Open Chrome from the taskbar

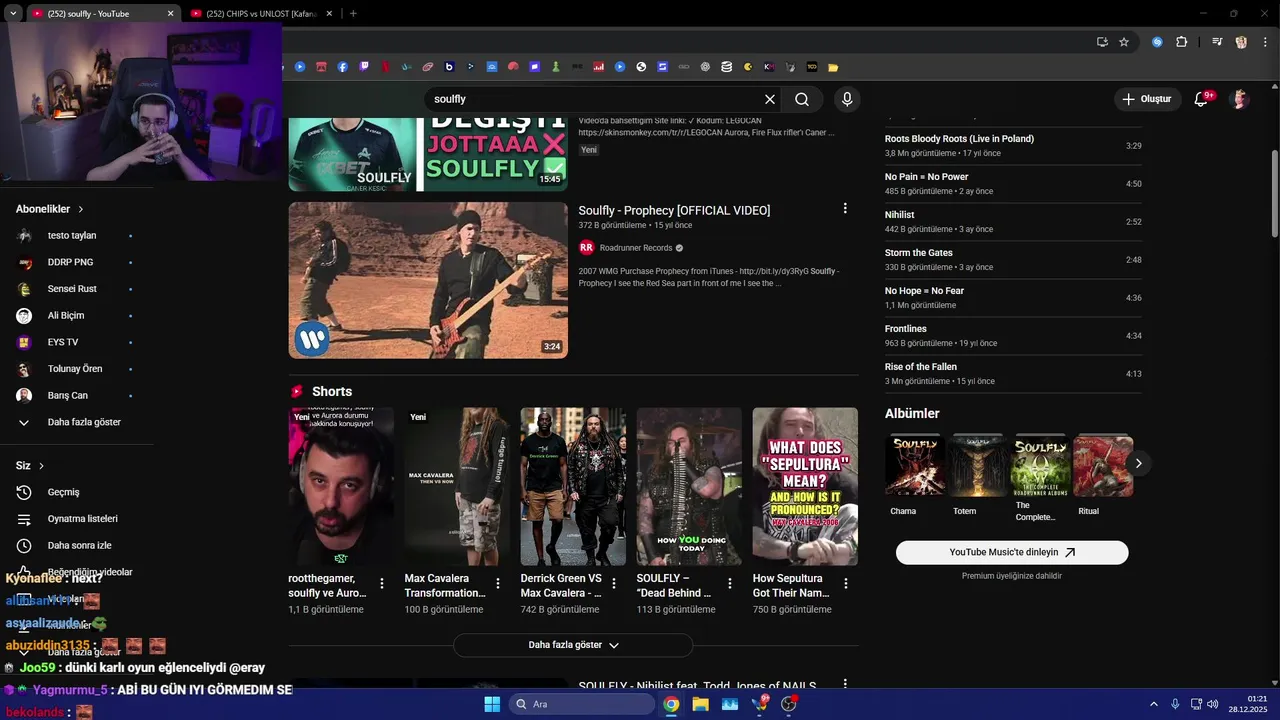pos(671,704)
